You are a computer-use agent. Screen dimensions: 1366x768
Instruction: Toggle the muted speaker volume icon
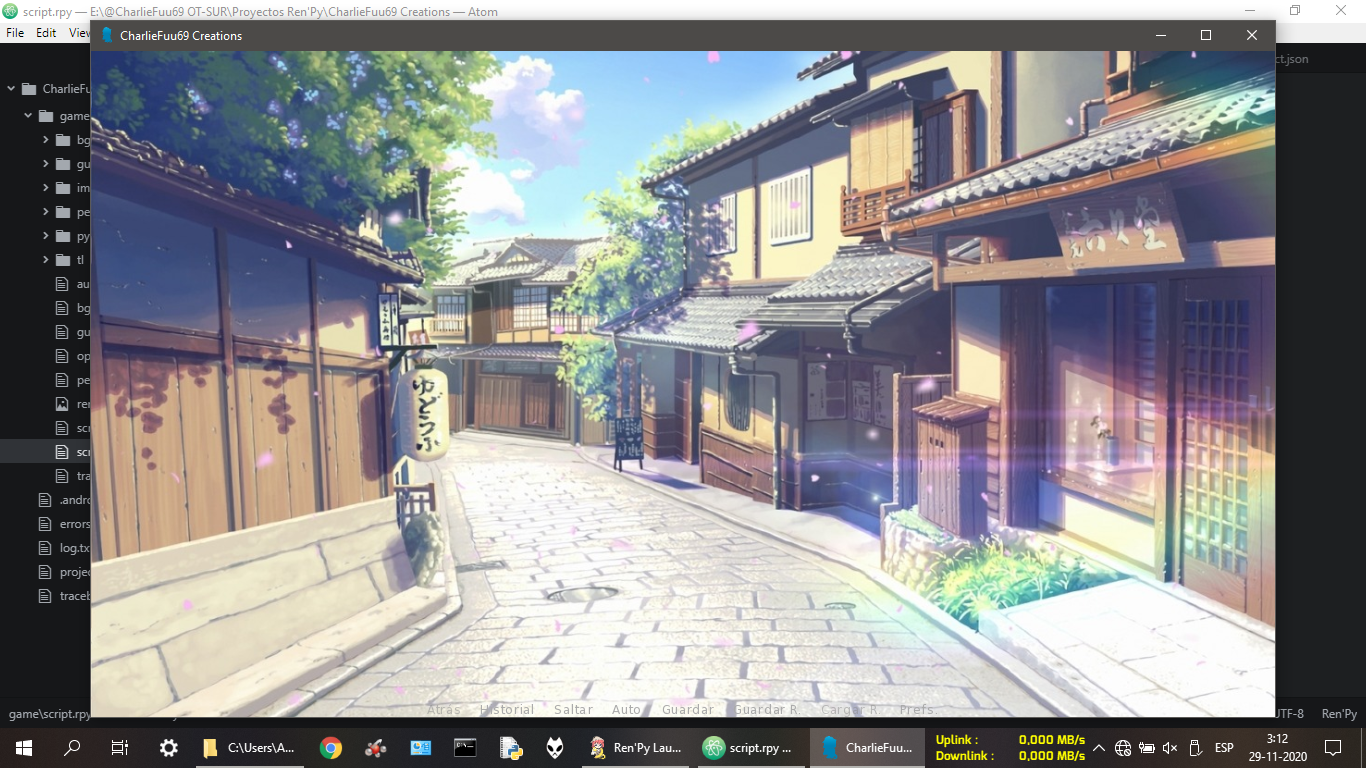pyautogui.click(x=1170, y=748)
